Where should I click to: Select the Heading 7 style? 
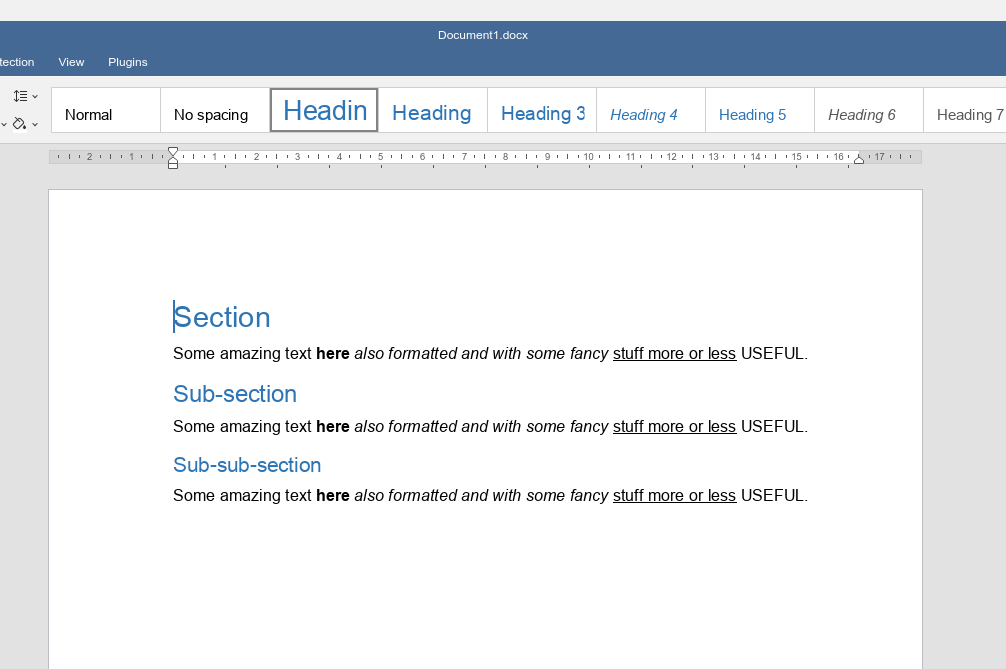[965, 115]
